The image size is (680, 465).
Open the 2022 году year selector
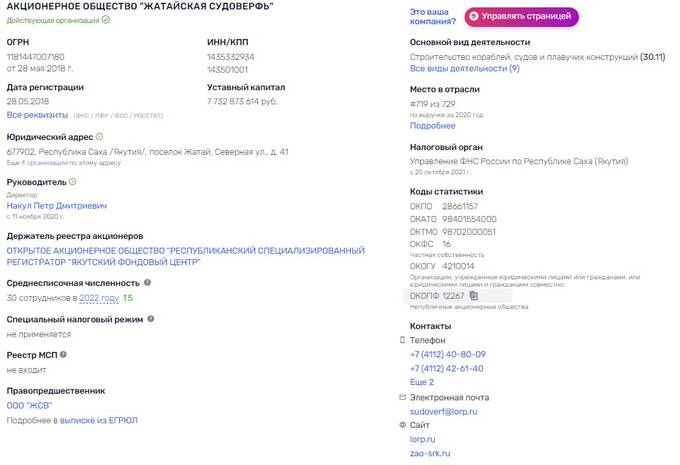pyautogui.click(x=99, y=298)
